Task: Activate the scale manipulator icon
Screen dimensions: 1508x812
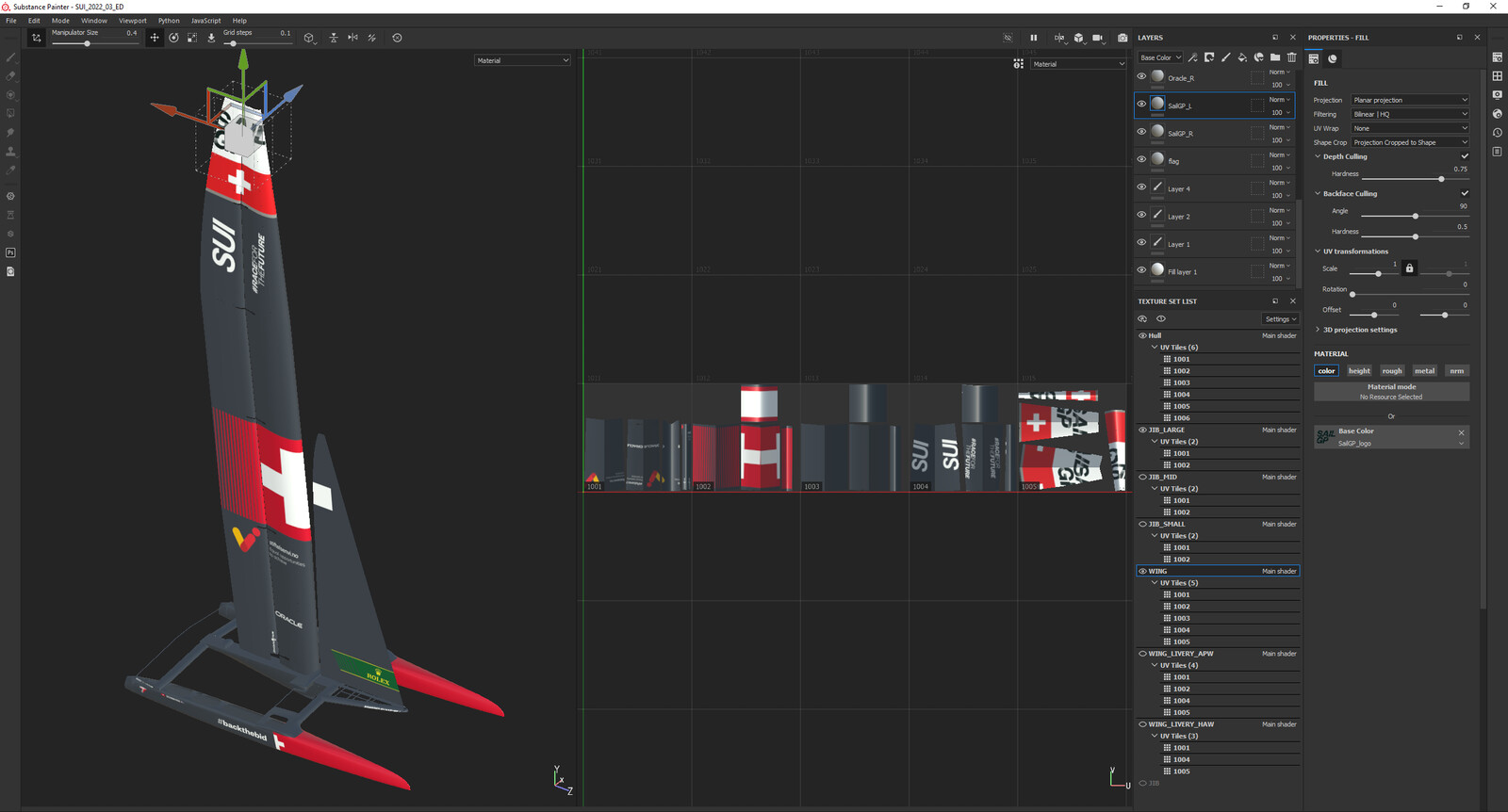Action: 192,38
